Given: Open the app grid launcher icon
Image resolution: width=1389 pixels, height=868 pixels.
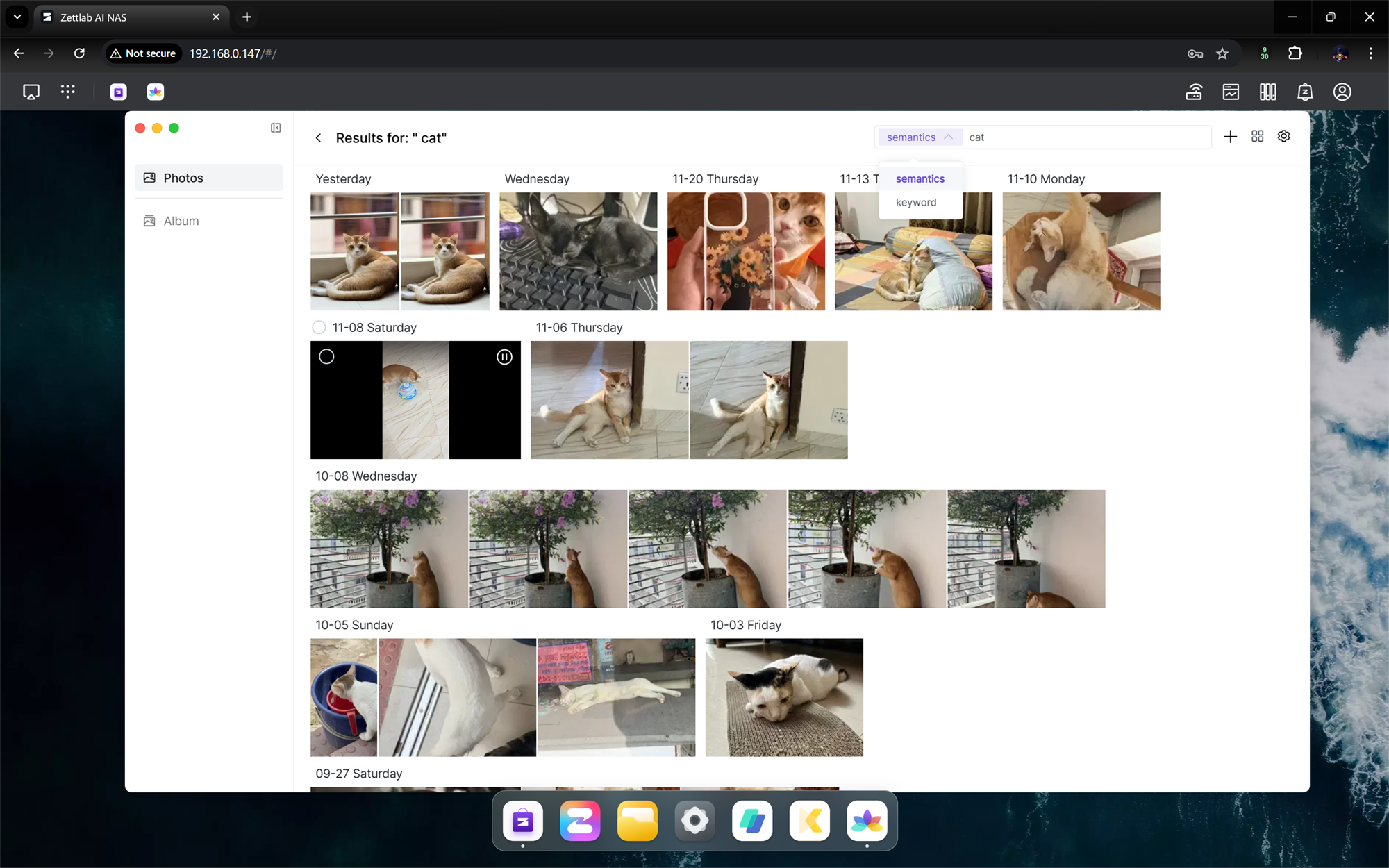Looking at the screenshot, I should [x=67, y=92].
